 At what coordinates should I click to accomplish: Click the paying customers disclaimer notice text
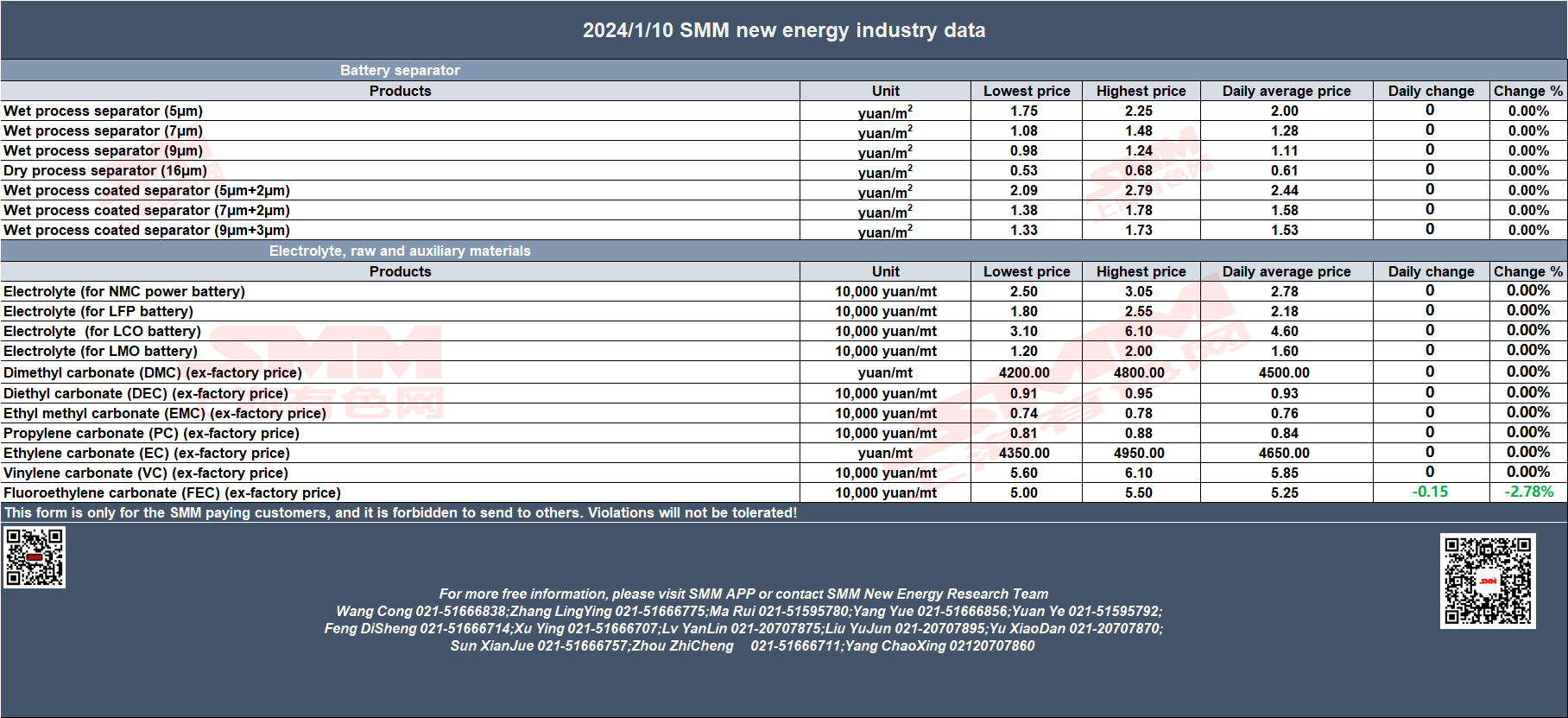coord(401,512)
